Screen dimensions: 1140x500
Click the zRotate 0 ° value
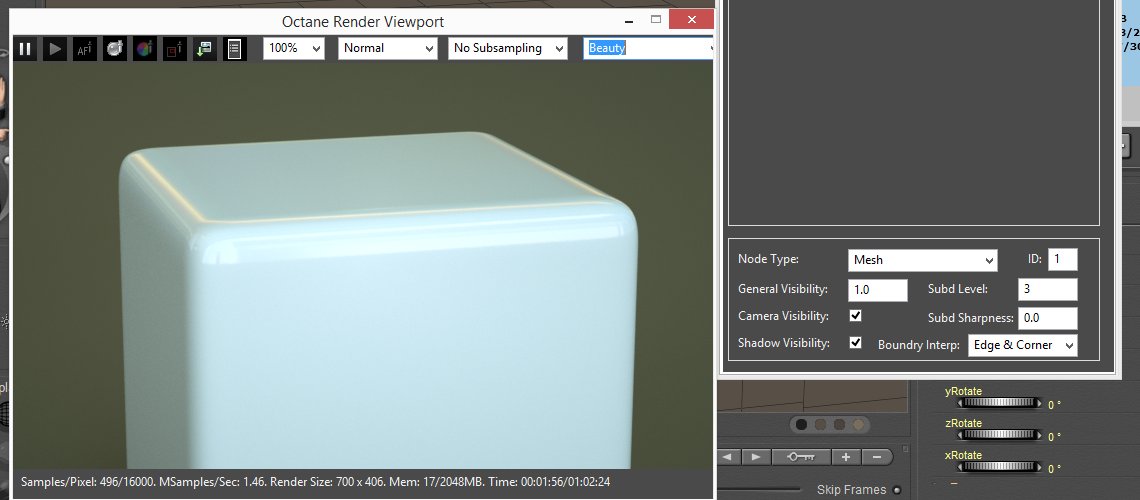1054,437
